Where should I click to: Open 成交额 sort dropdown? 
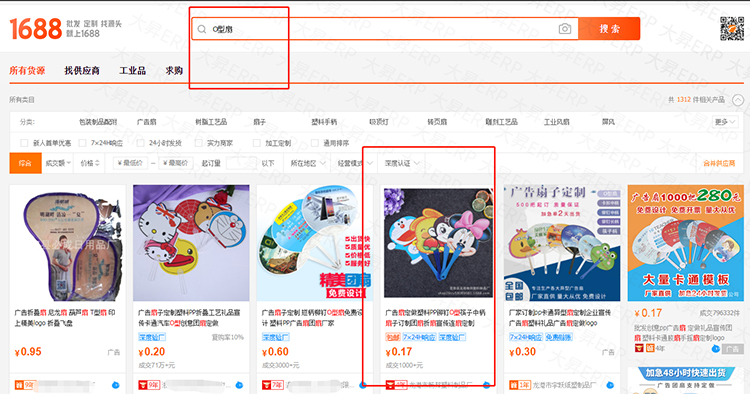pos(58,163)
